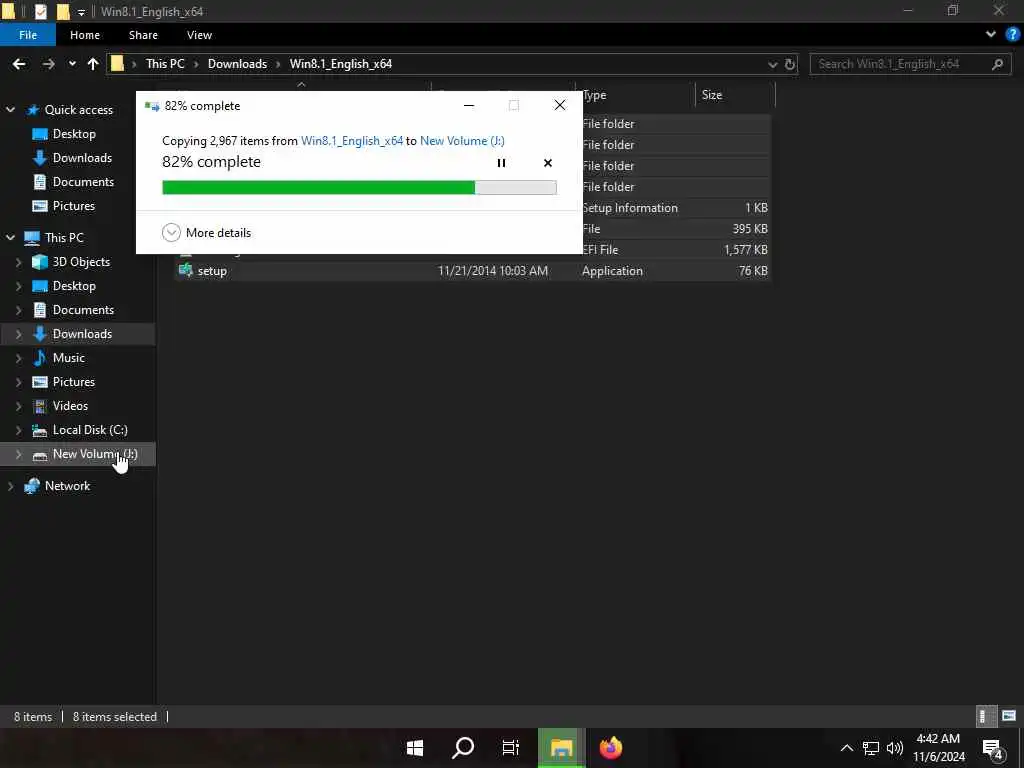Go forward with the right arrow
This screenshot has height=768, width=1024.
coord(48,64)
